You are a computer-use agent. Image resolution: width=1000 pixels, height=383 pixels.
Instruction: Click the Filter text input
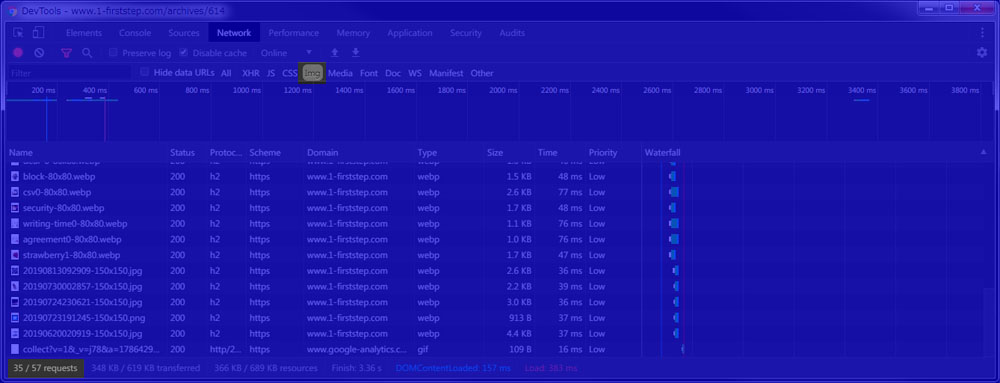69,73
